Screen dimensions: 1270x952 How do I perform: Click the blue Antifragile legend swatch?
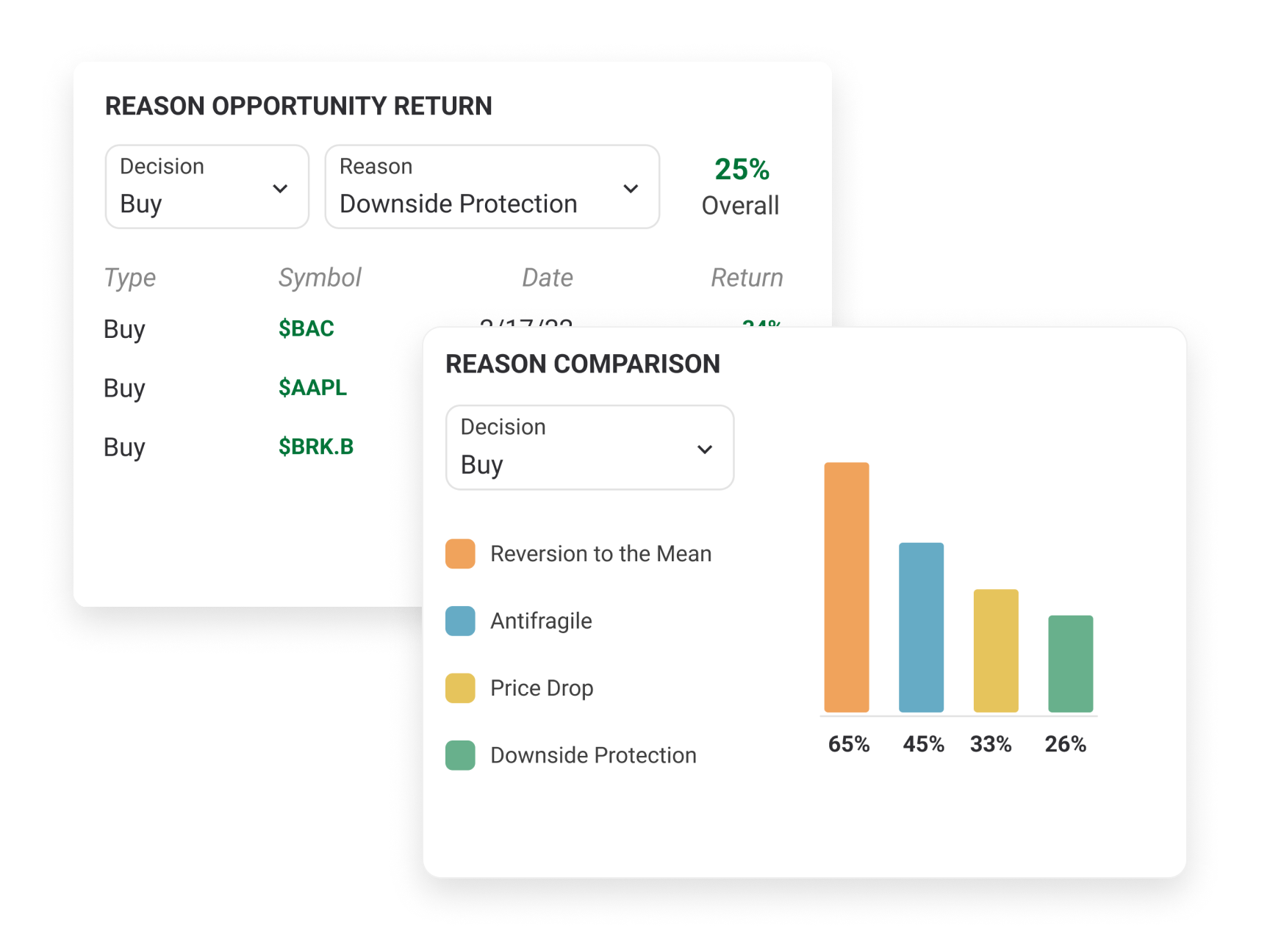(460, 621)
